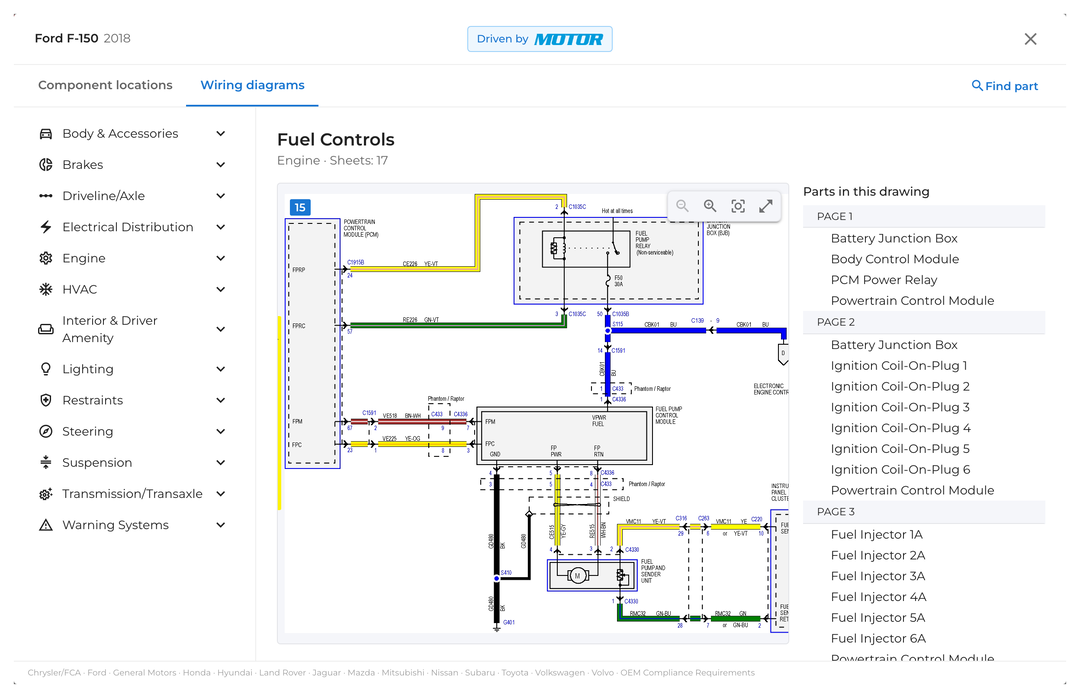
Task: Switch to Component locations tab
Action: (105, 85)
